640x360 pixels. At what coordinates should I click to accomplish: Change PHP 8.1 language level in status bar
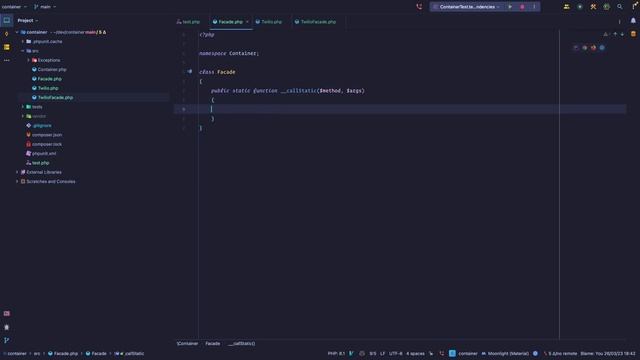click(x=336, y=354)
